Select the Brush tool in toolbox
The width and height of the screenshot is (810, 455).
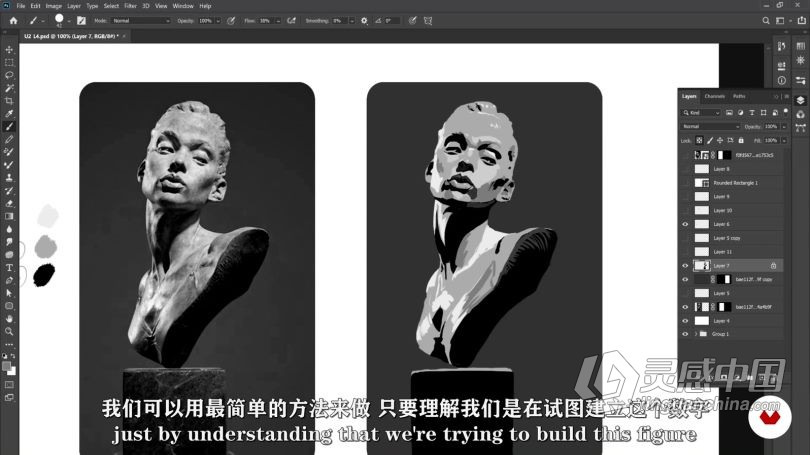click(x=9, y=127)
